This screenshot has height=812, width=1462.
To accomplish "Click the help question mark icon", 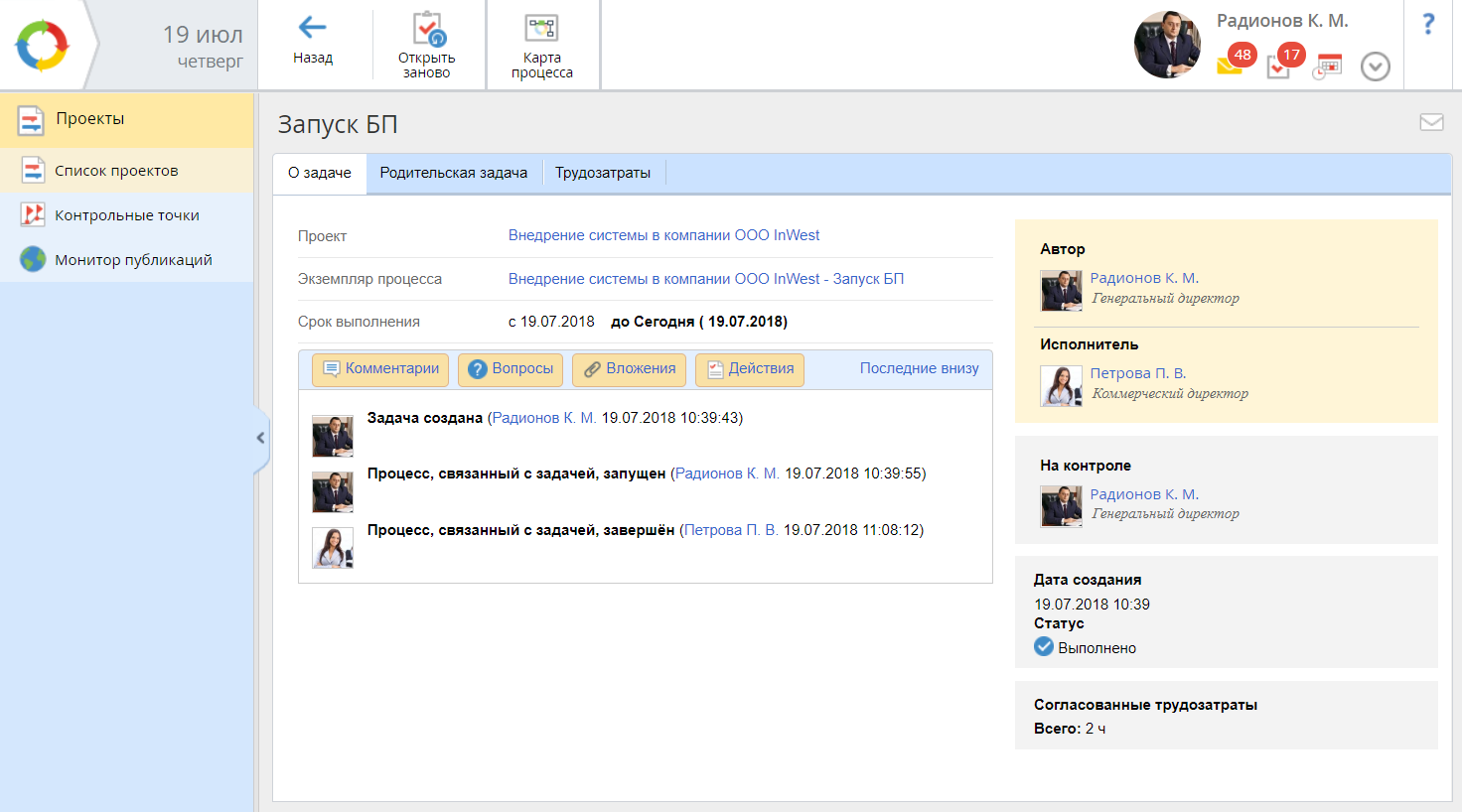I will coord(1428,25).
